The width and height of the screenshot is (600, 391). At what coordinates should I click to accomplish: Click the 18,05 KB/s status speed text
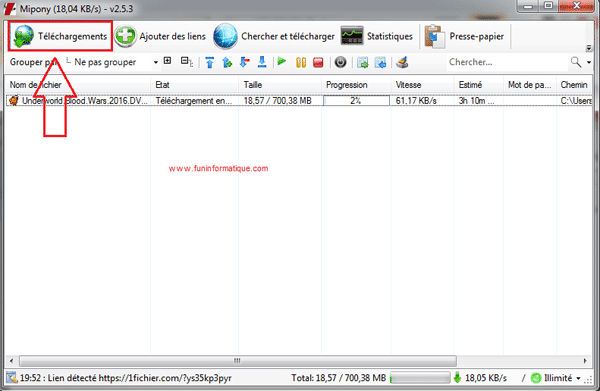click(x=486, y=378)
